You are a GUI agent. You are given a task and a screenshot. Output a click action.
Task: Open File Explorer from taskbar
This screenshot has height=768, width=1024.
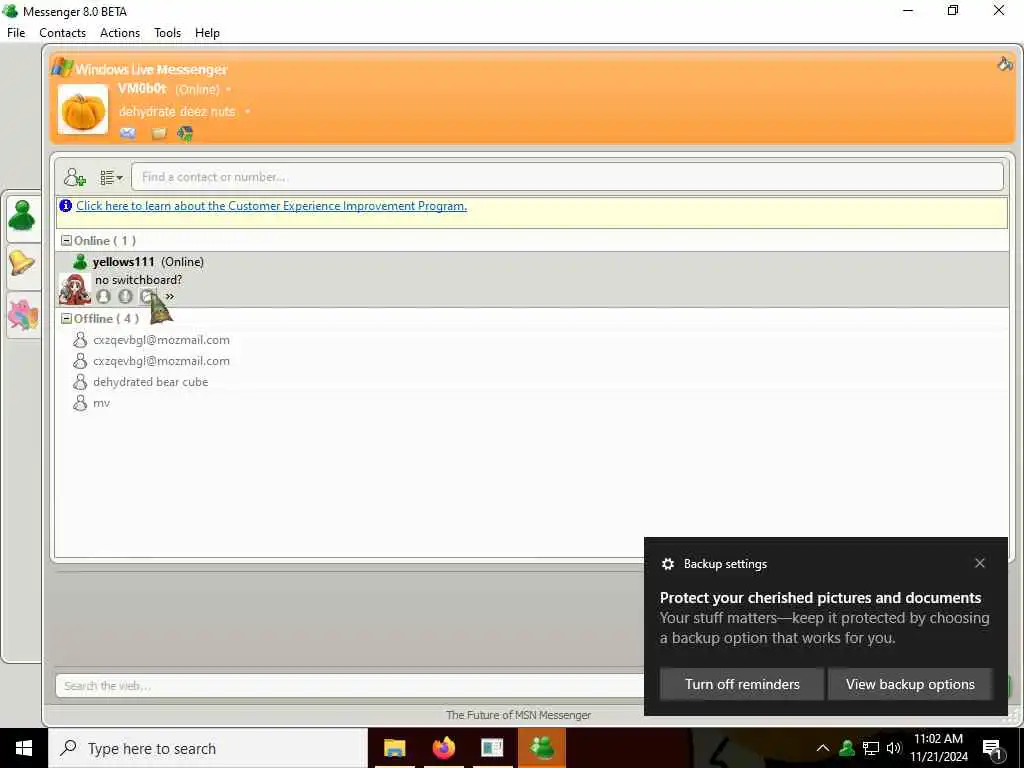[394, 748]
